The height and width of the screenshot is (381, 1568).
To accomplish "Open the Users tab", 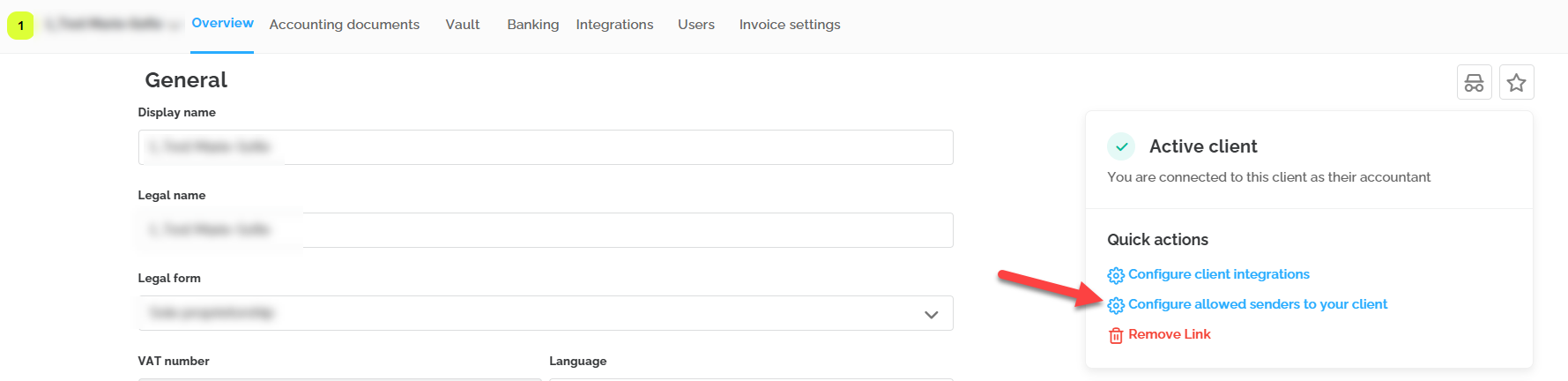I will tap(695, 25).
